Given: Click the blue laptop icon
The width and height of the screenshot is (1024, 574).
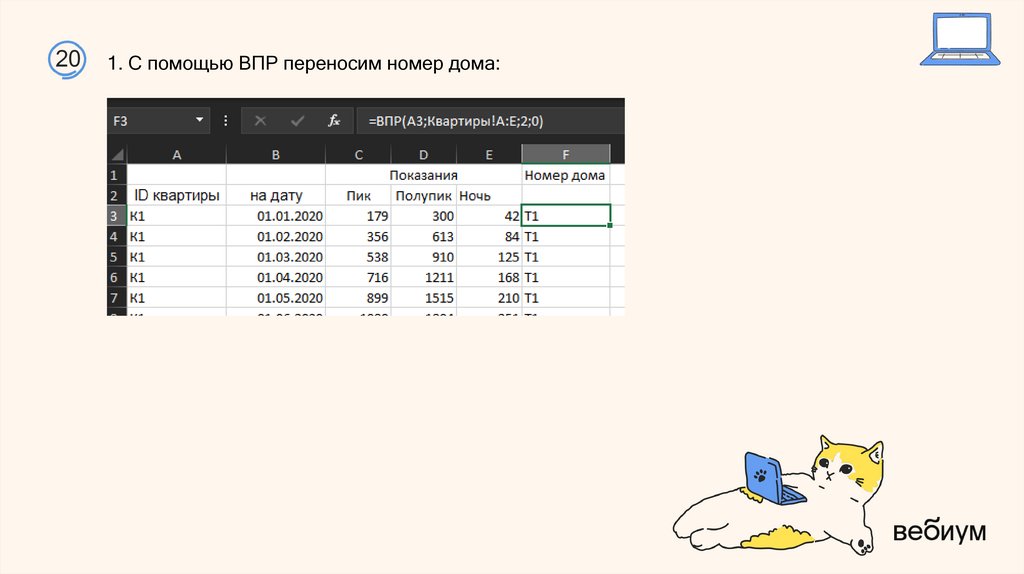Looking at the screenshot, I should [x=960, y=39].
